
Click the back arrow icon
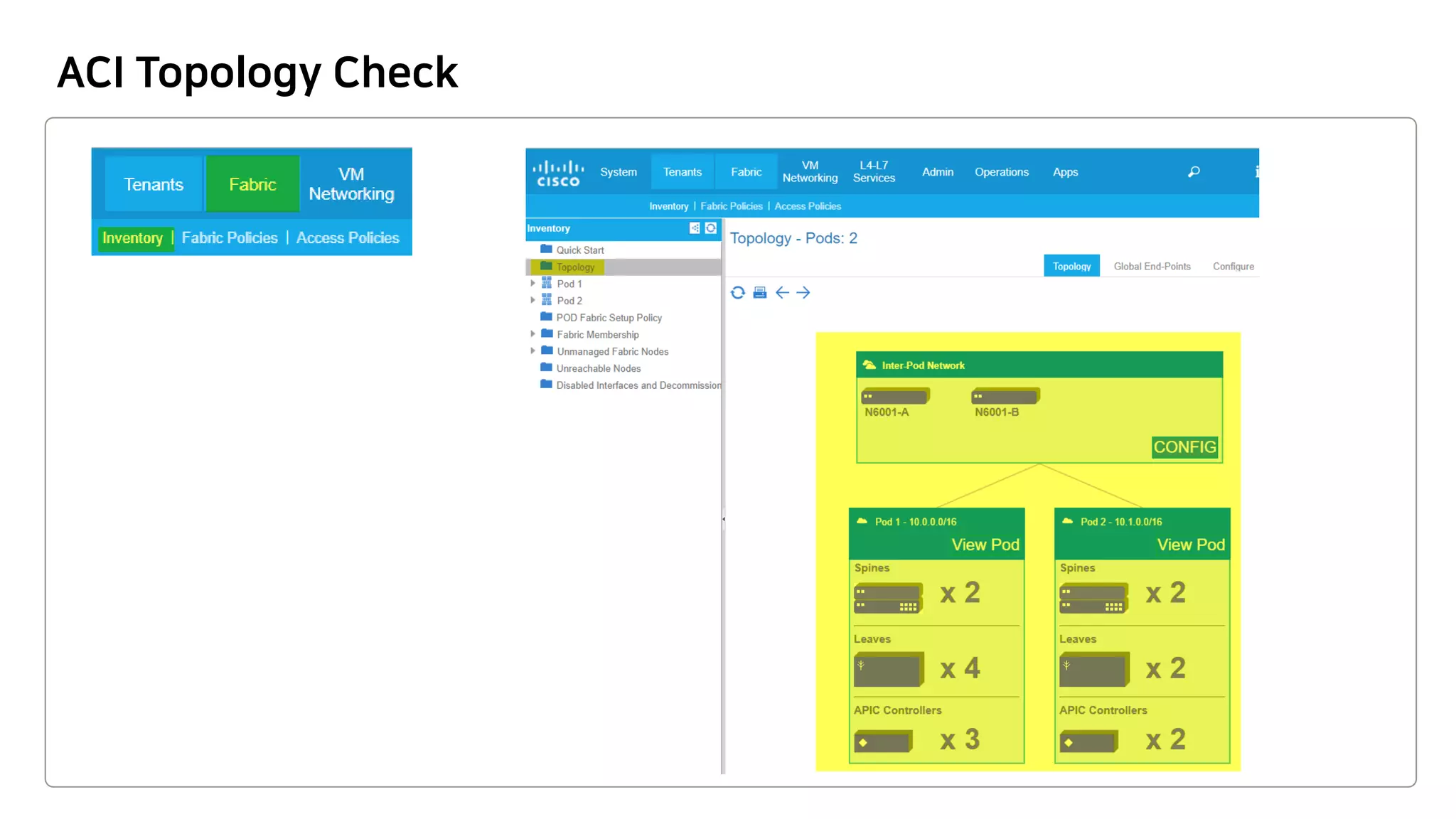point(782,293)
